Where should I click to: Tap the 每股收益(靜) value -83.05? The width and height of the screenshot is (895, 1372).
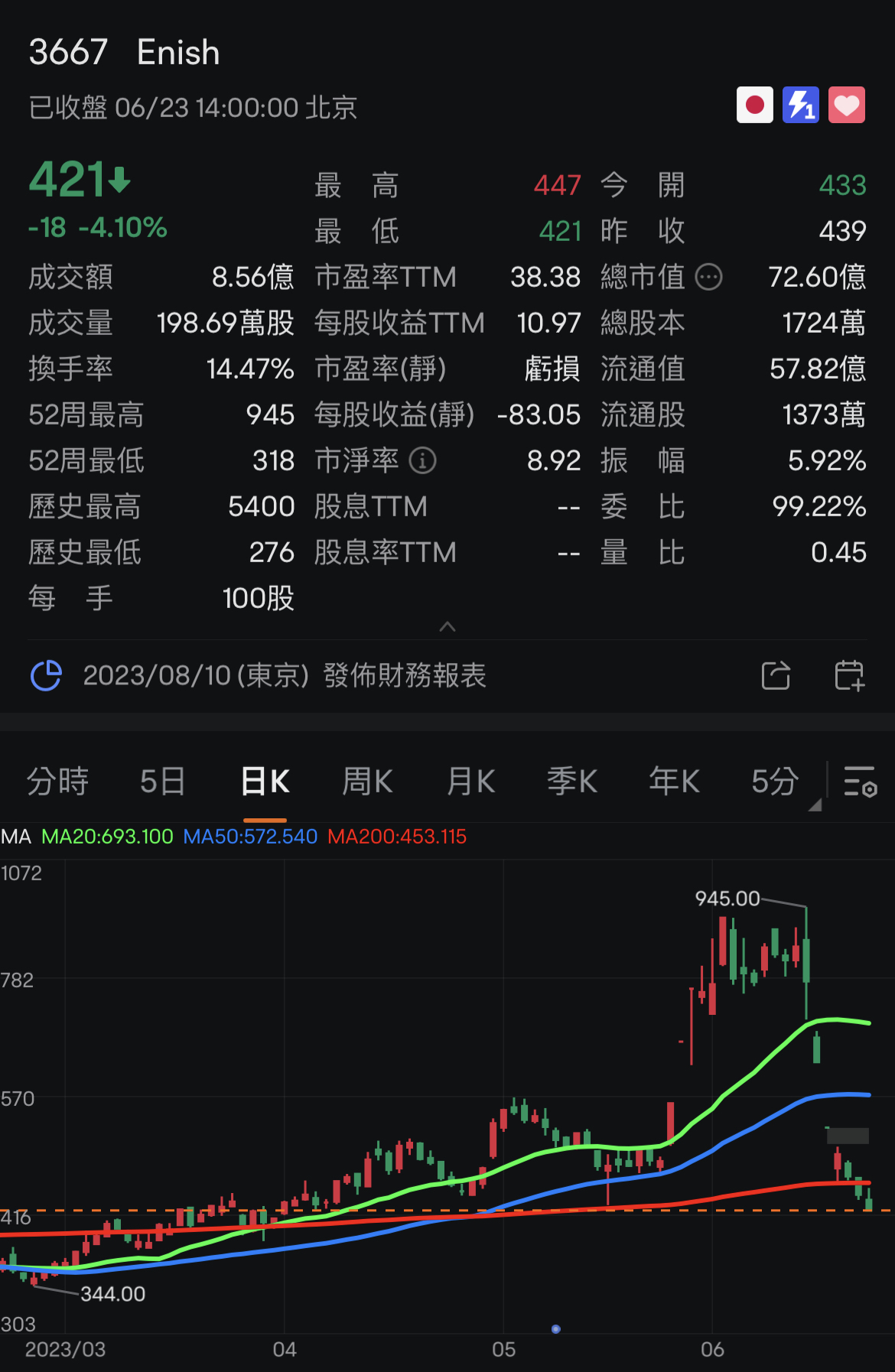pos(539,415)
